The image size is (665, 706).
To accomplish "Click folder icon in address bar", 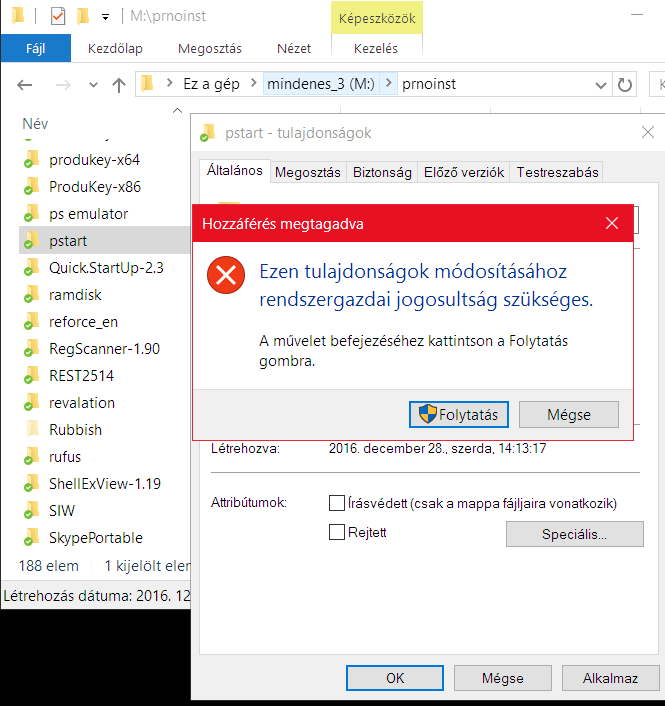I will coord(147,84).
